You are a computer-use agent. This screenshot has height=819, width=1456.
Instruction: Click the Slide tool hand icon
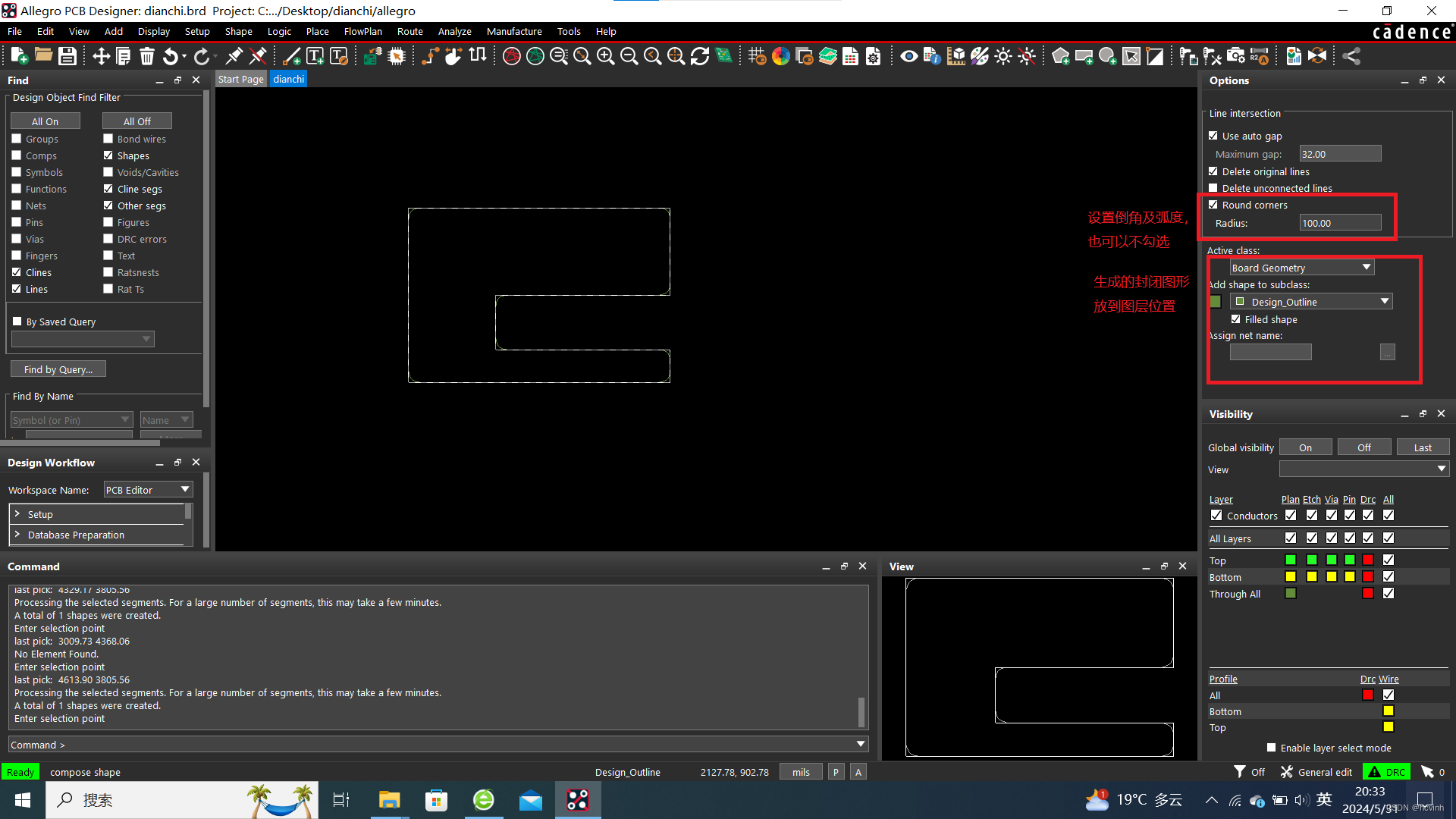453,56
